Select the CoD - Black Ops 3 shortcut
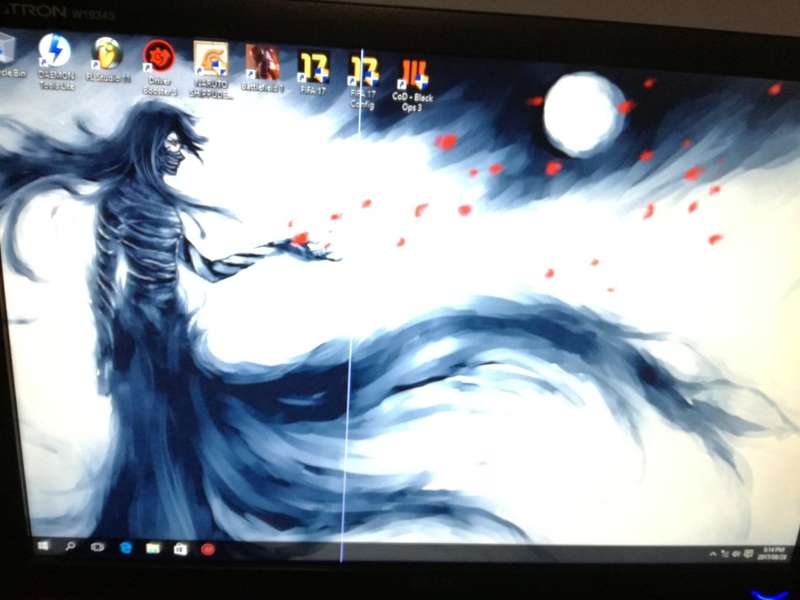Image resolution: width=800 pixels, height=600 pixels. (x=412, y=86)
